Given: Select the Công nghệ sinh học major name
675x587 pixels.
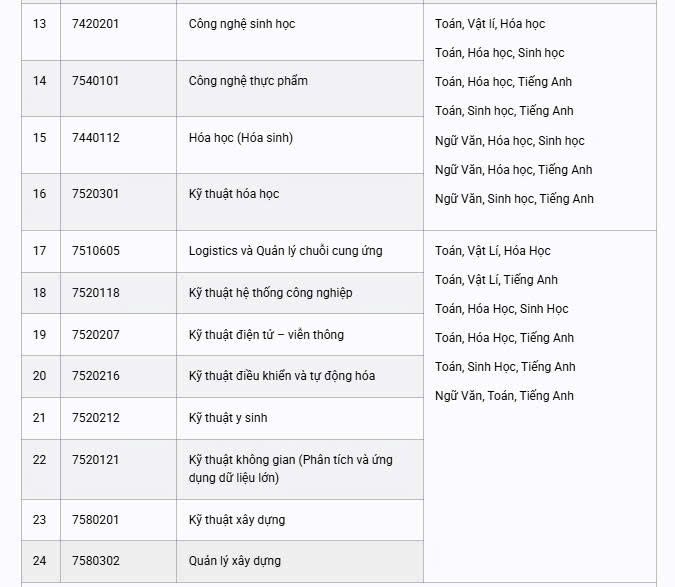Looking at the screenshot, I should (242, 24).
